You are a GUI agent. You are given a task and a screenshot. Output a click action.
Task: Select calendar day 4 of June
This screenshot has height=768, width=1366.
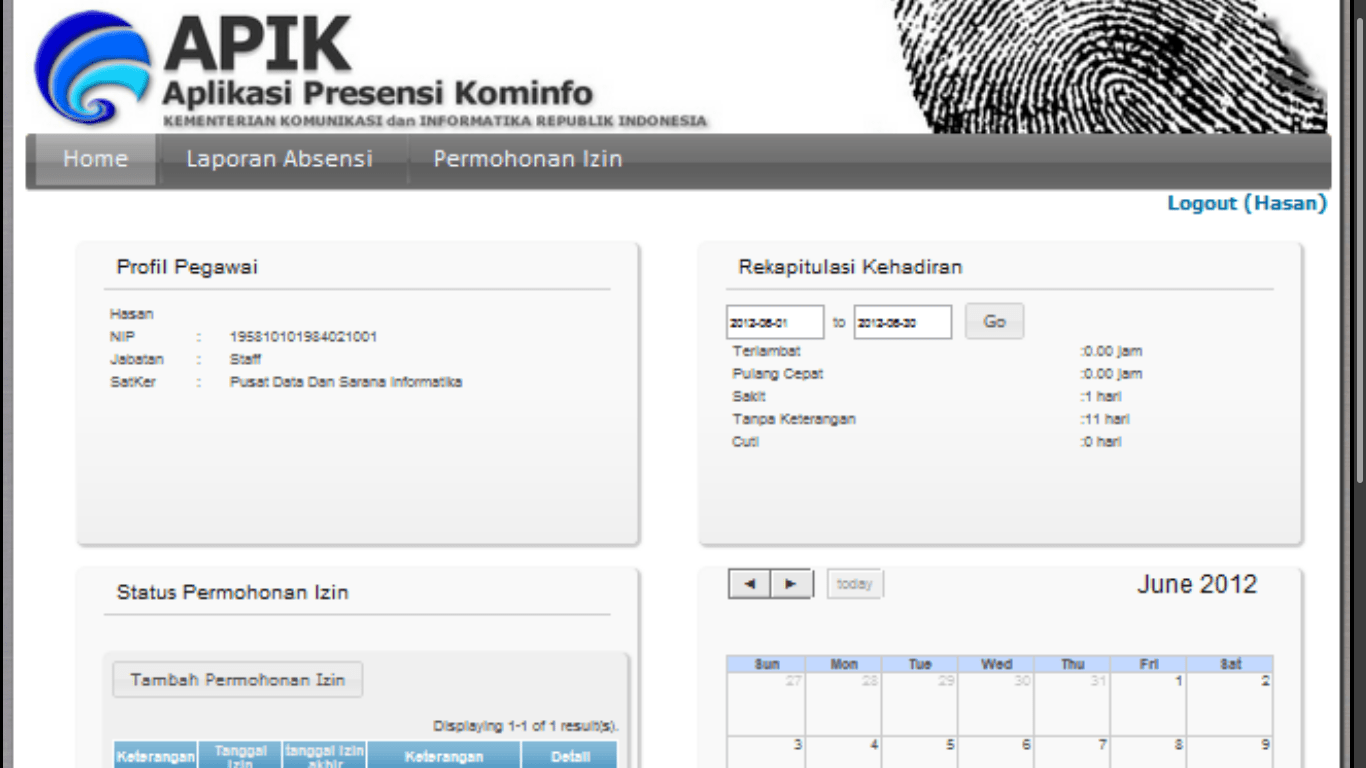843,752
